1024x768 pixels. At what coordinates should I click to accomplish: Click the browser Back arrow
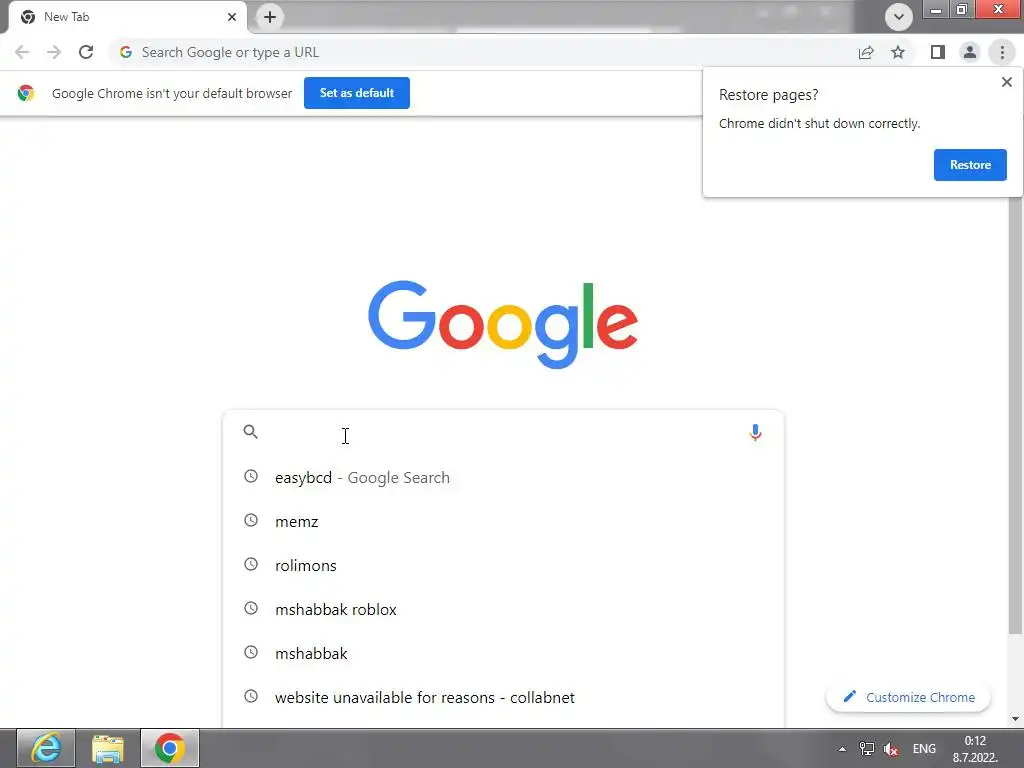(22, 52)
